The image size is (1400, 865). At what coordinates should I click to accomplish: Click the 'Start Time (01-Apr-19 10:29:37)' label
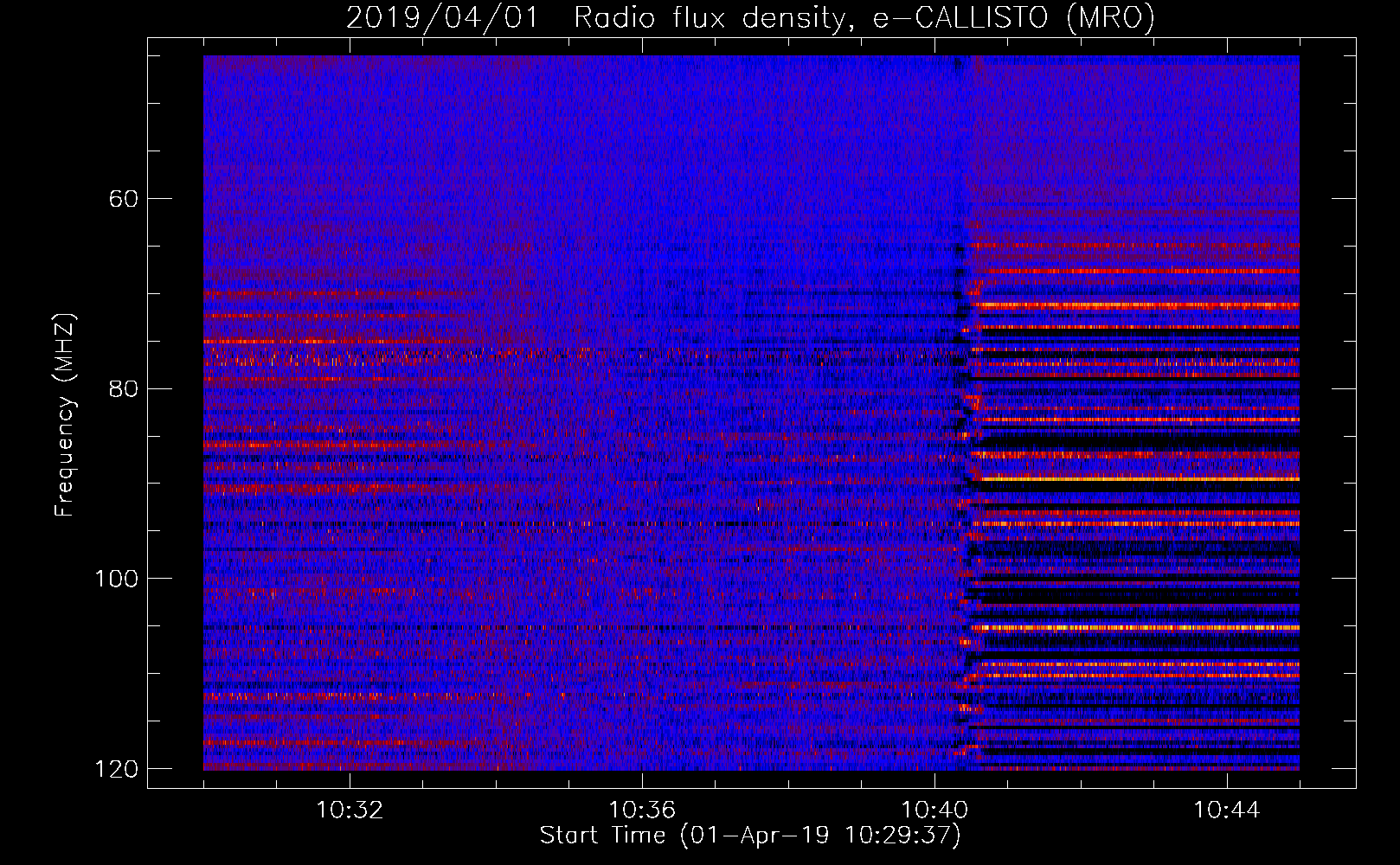click(750, 836)
